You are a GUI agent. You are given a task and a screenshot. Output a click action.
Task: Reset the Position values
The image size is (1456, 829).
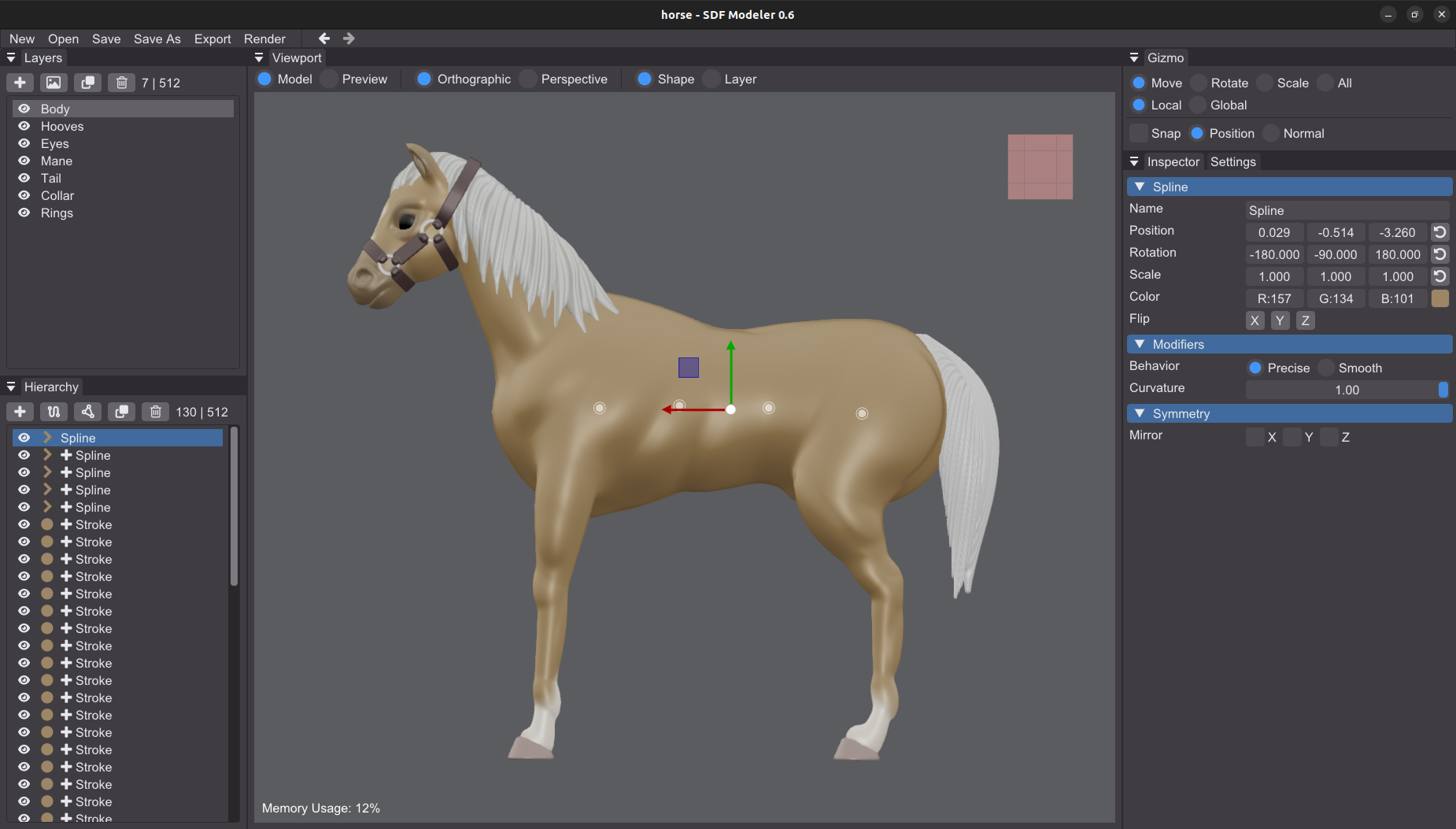click(x=1439, y=232)
